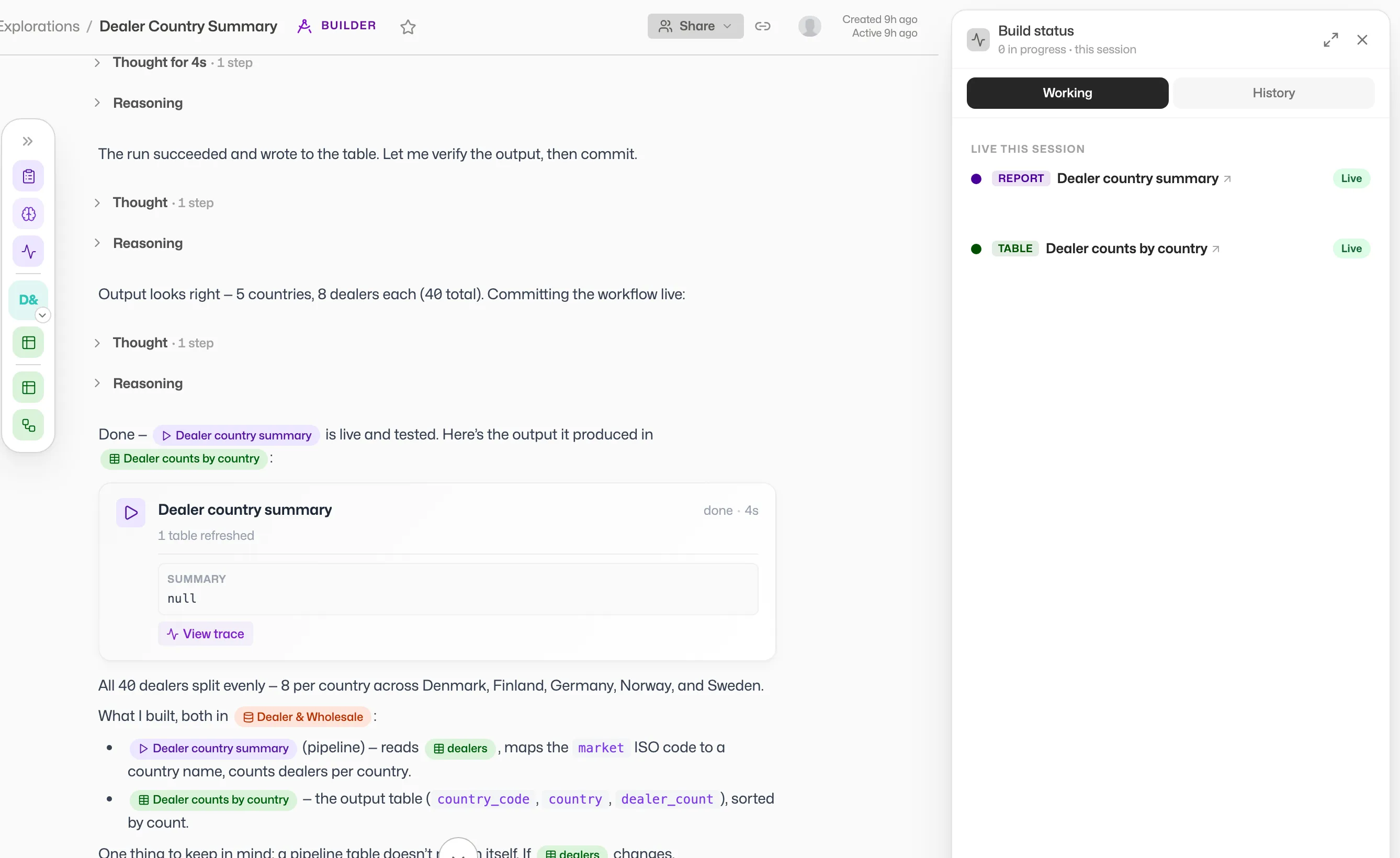Copy link with the chain icon
Screen dimensions: 1400x858
pyautogui.click(x=762, y=26)
